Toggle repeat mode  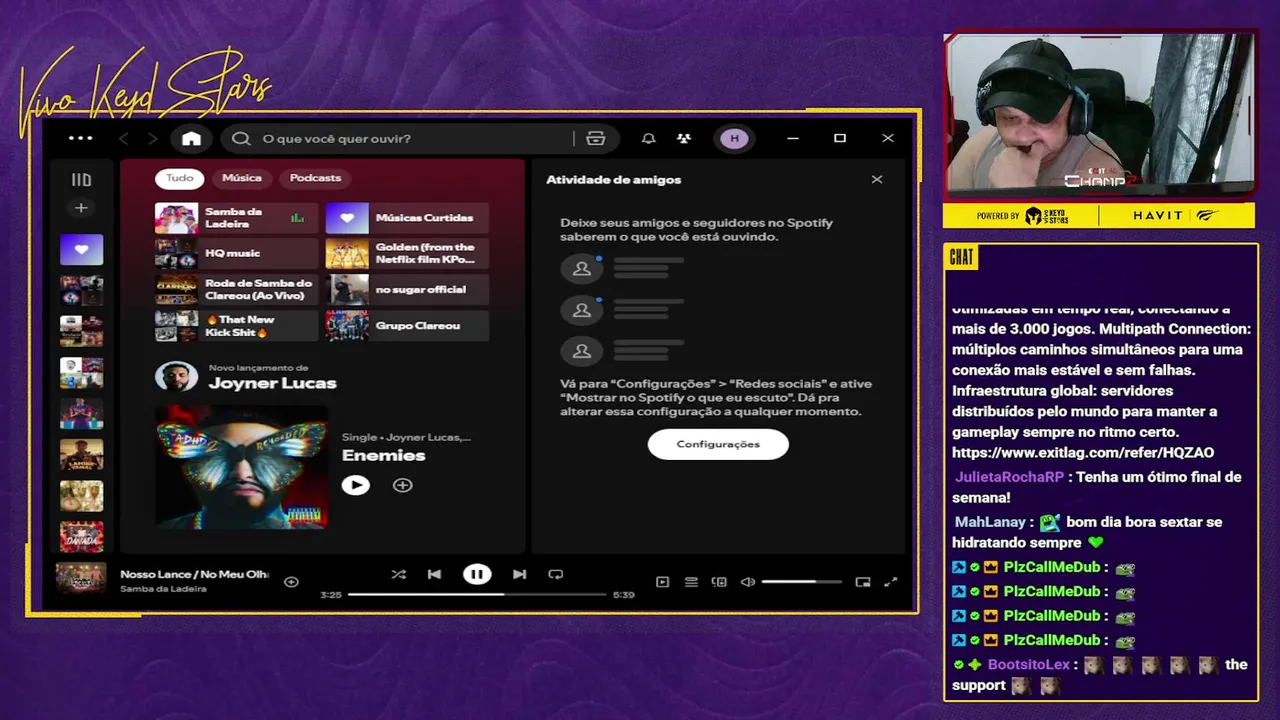556,574
